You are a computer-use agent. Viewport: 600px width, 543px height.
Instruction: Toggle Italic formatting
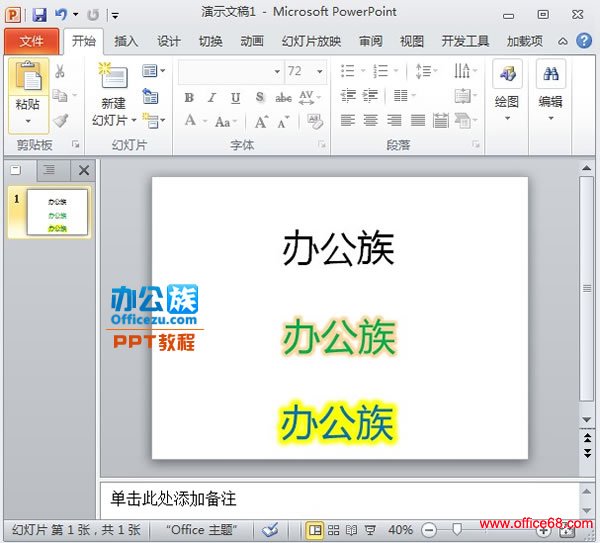212,98
